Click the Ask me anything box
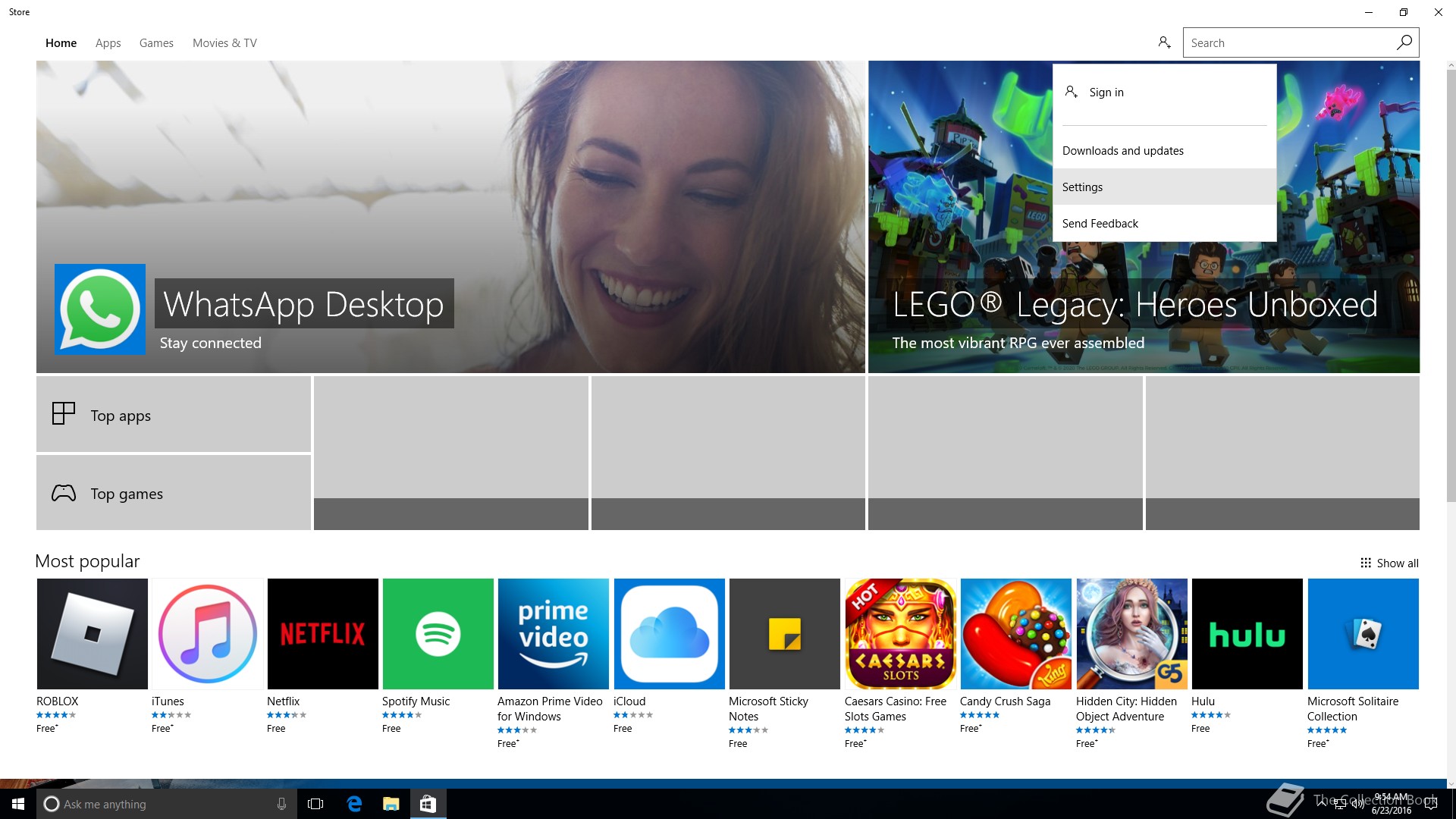Screen dimensions: 1456x819 click(167, 804)
